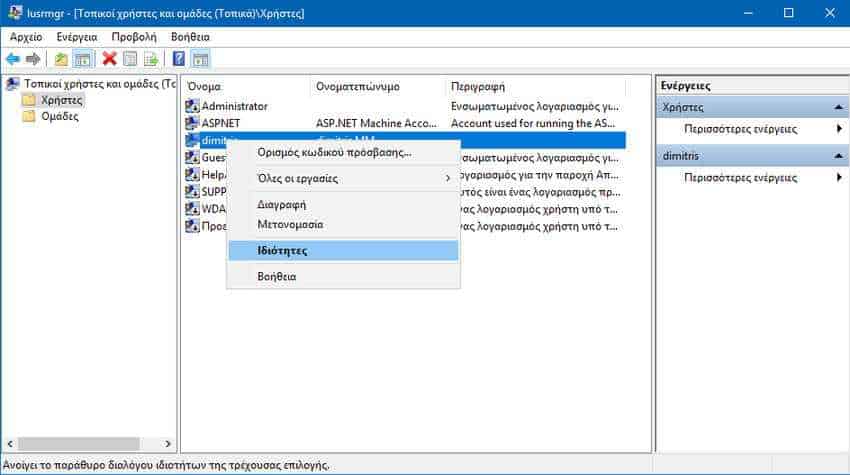Viewport: 850px width, 475px height.
Task: Click the Back arrow toolbar icon
Action: (x=12, y=59)
